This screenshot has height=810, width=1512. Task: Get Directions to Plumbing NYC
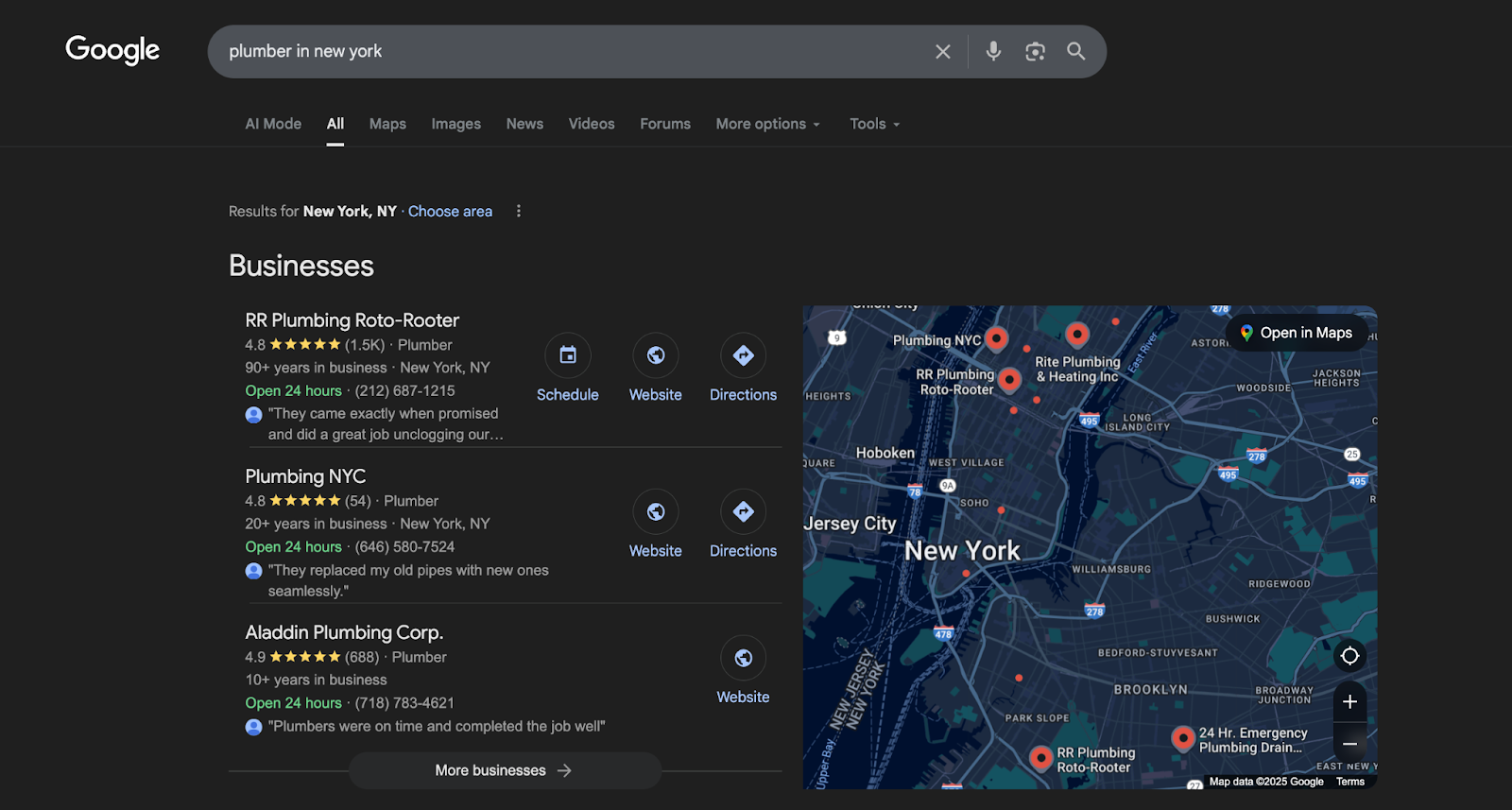pos(744,511)
